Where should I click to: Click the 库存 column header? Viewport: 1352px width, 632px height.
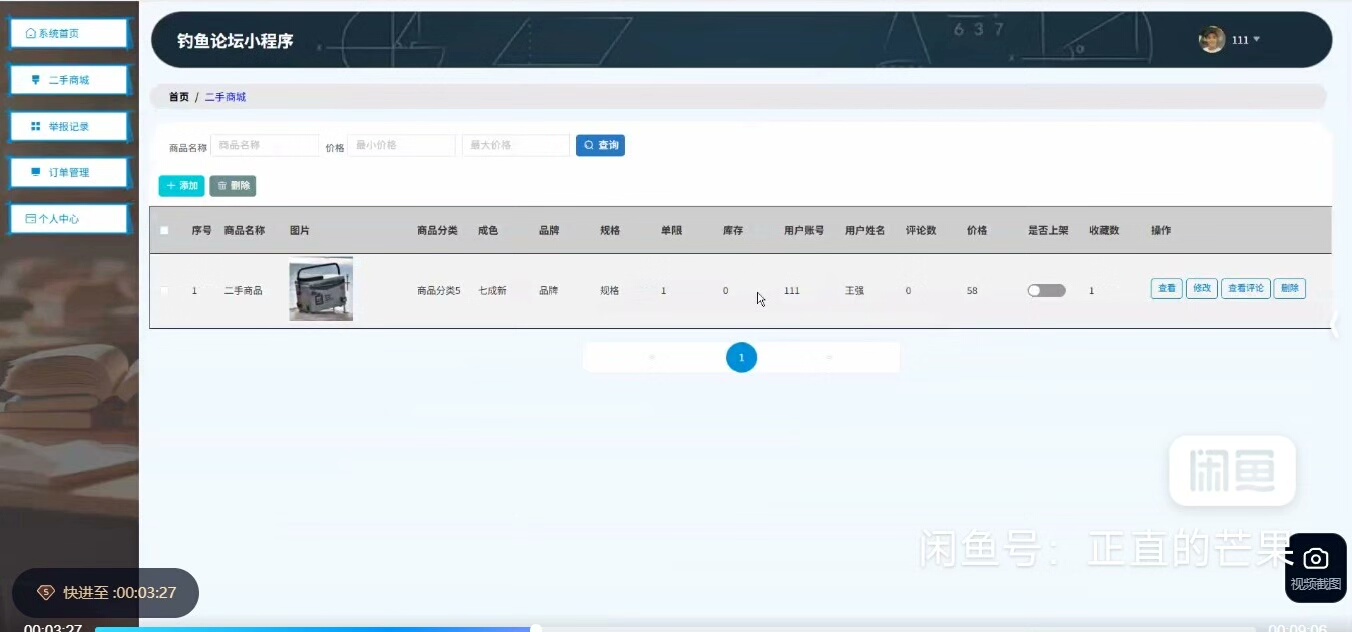click(733, 230)
